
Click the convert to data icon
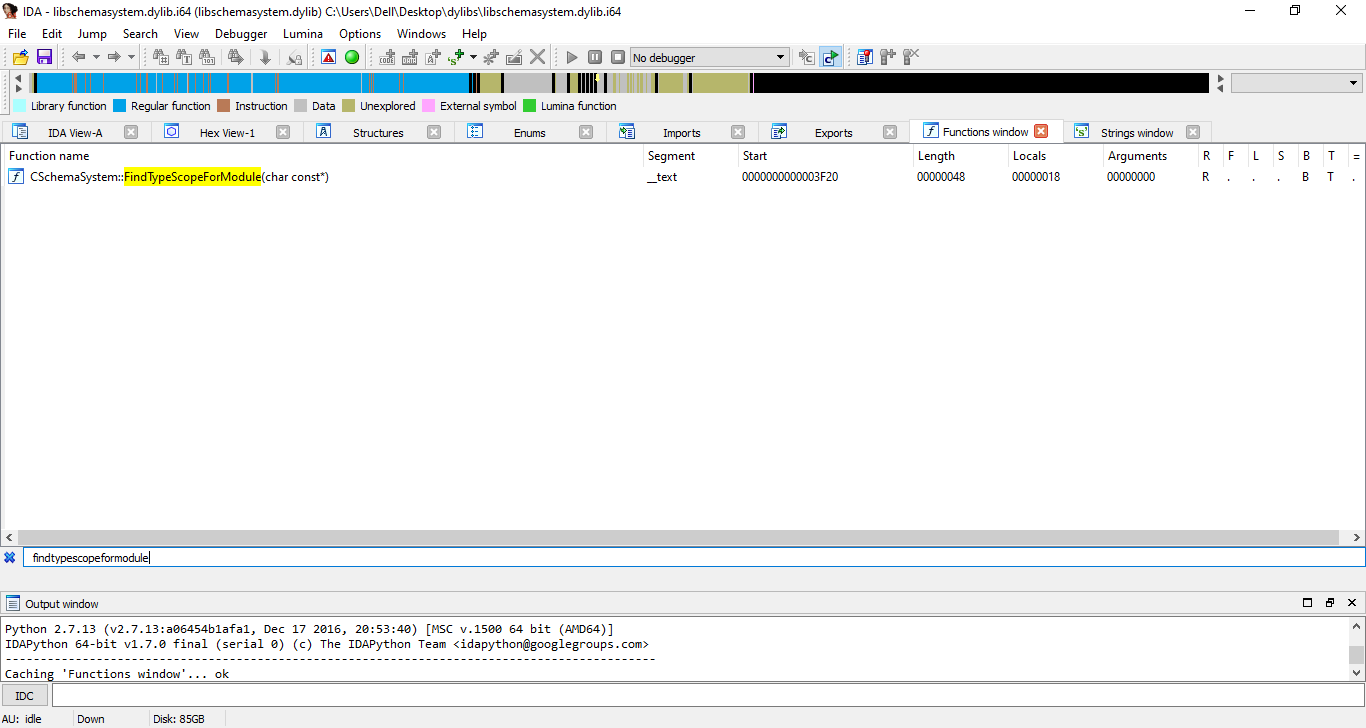(x=410, y=57)
